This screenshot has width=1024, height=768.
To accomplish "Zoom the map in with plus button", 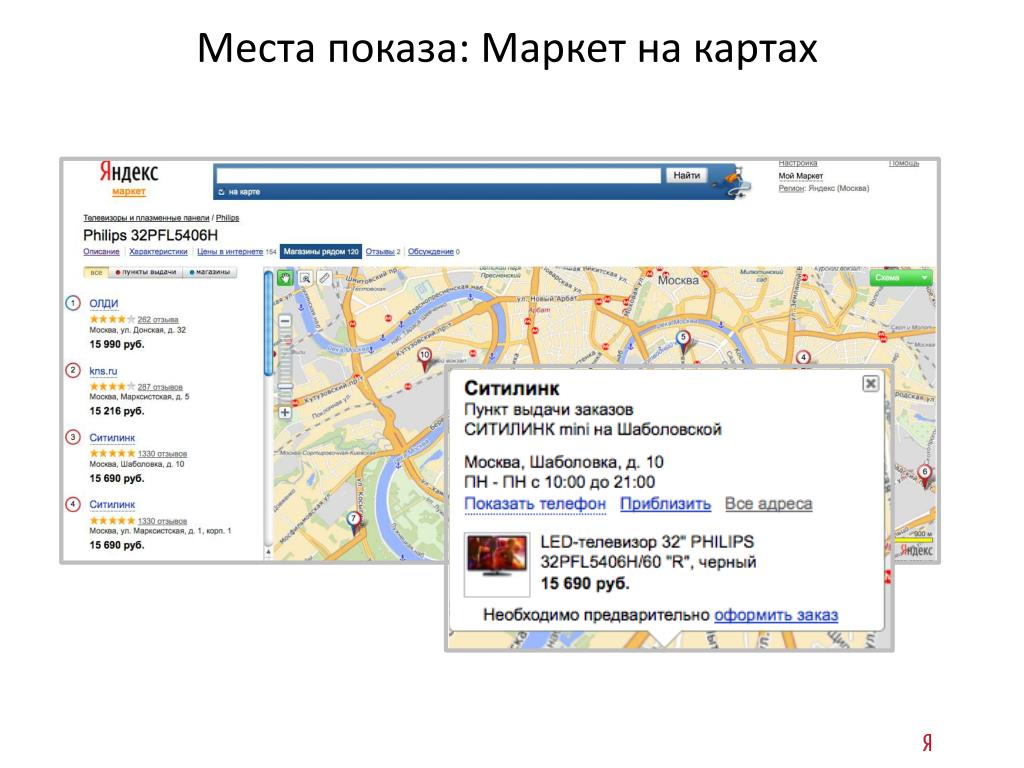I will [285, 413].
